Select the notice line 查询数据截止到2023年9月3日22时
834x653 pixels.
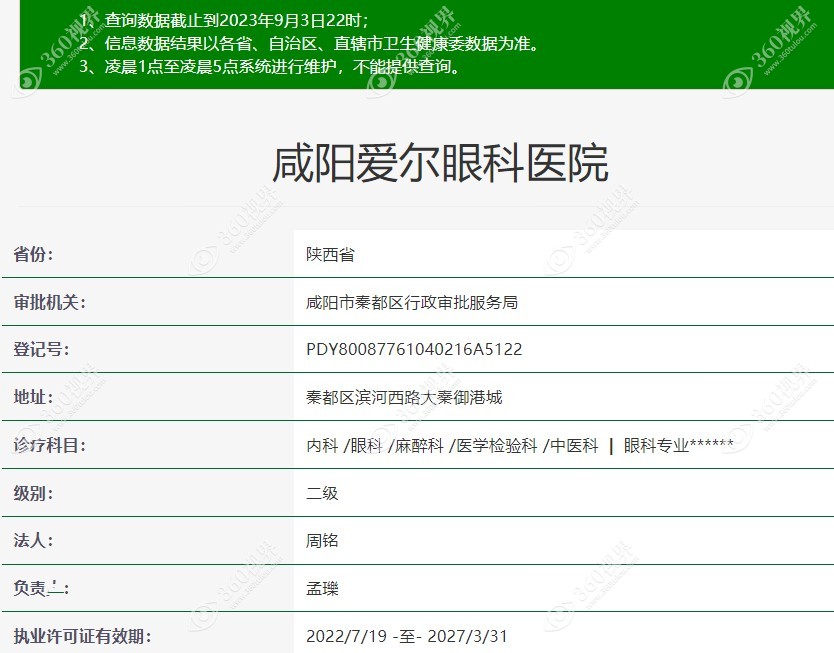(x=224, y=20)
